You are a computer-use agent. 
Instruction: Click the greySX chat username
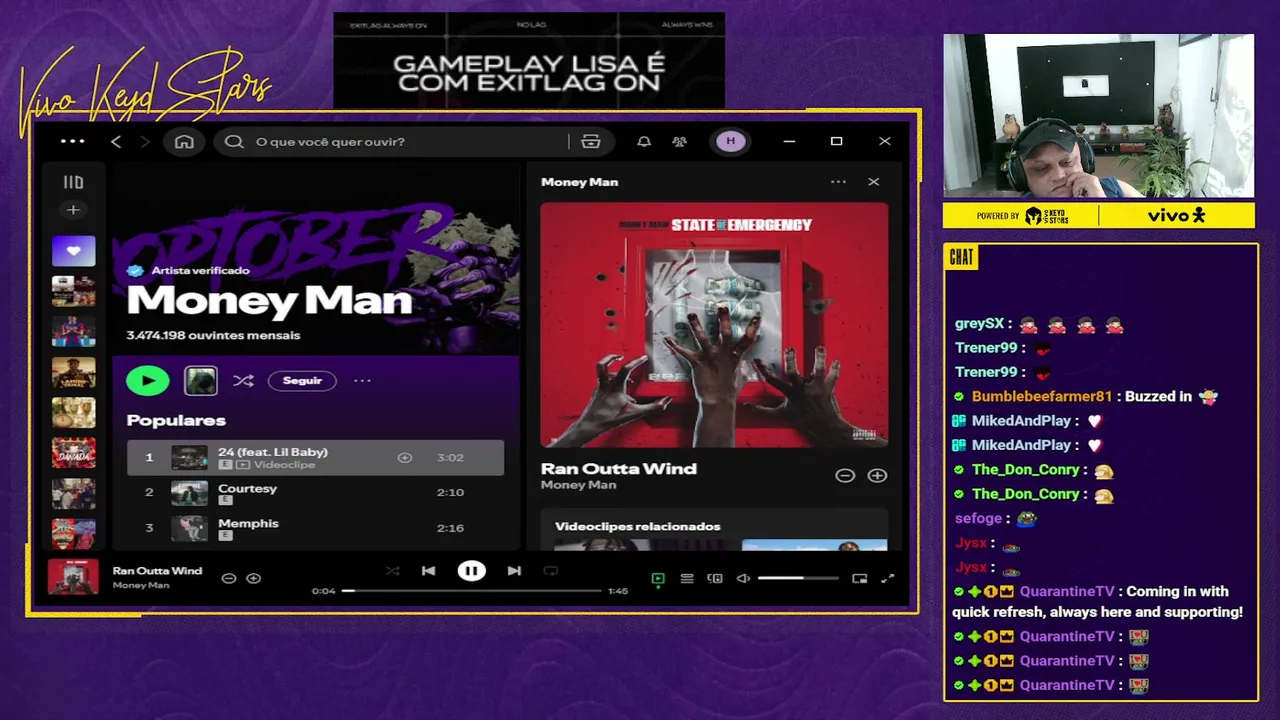(979, 324)
